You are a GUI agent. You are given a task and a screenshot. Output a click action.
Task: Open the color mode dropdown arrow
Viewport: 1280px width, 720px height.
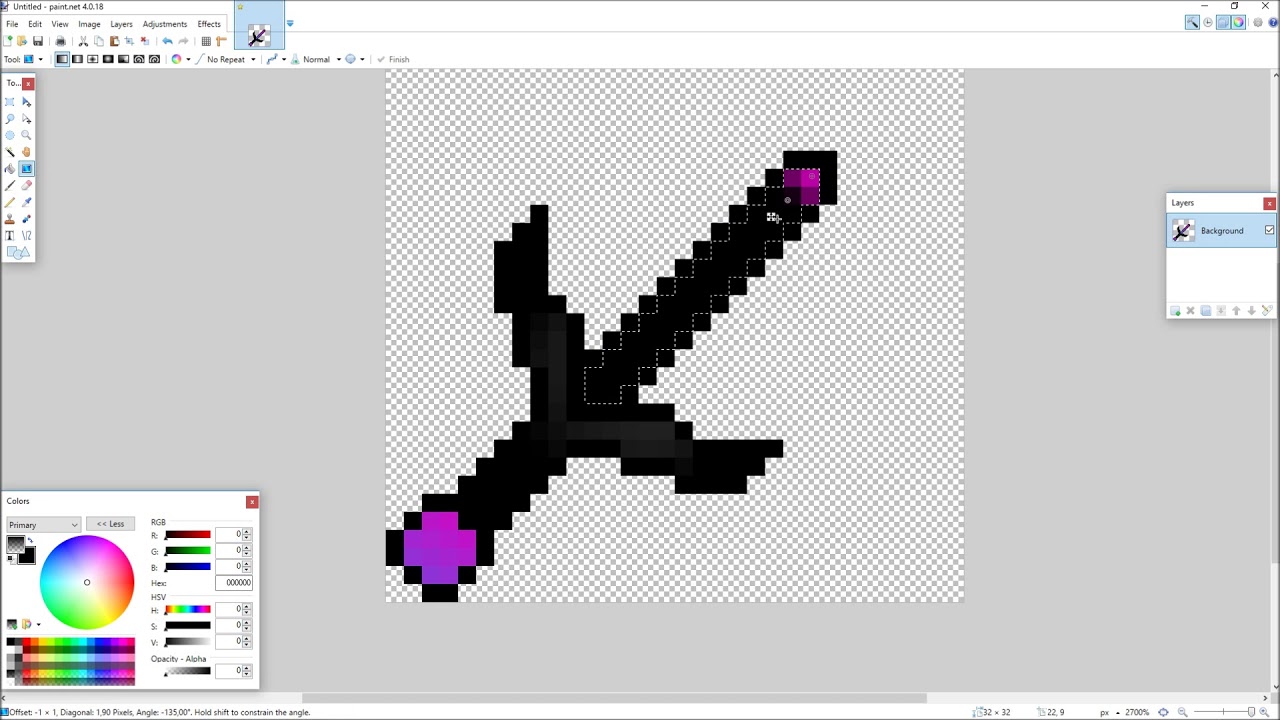pos(188,59)
